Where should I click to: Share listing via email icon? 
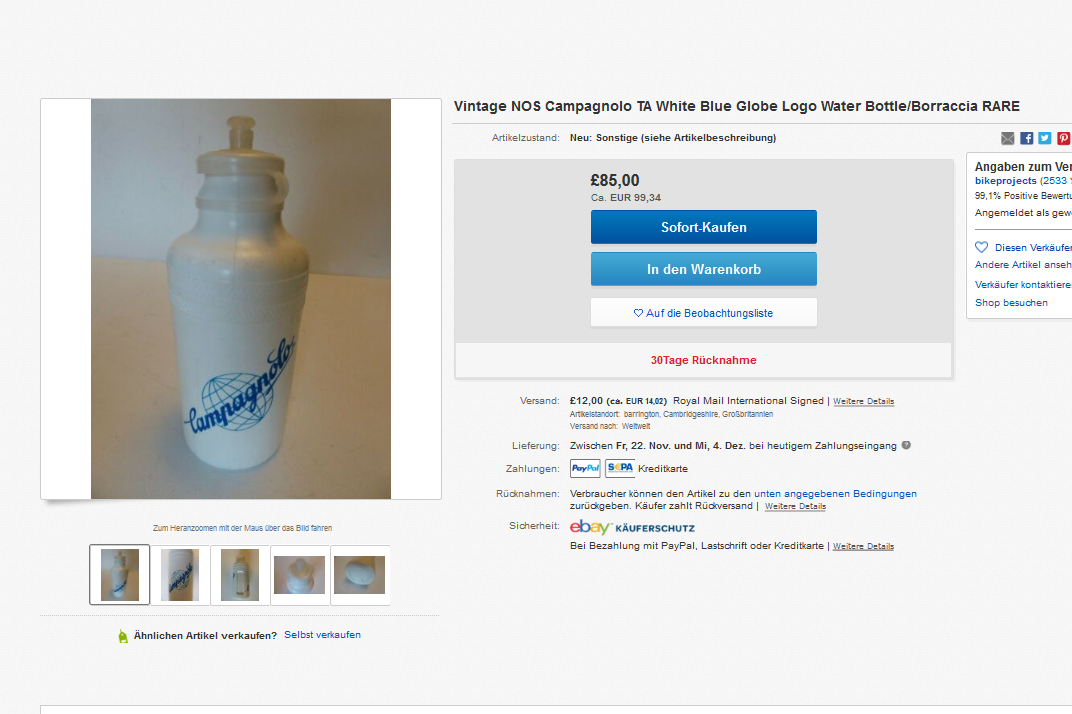(x=1008, y=138)
